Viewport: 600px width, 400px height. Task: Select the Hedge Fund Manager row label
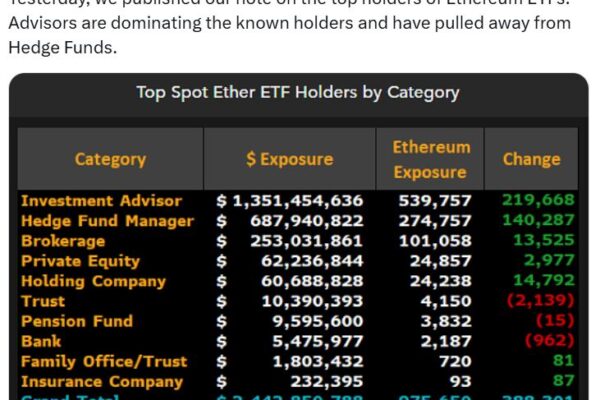coord(107,220)
